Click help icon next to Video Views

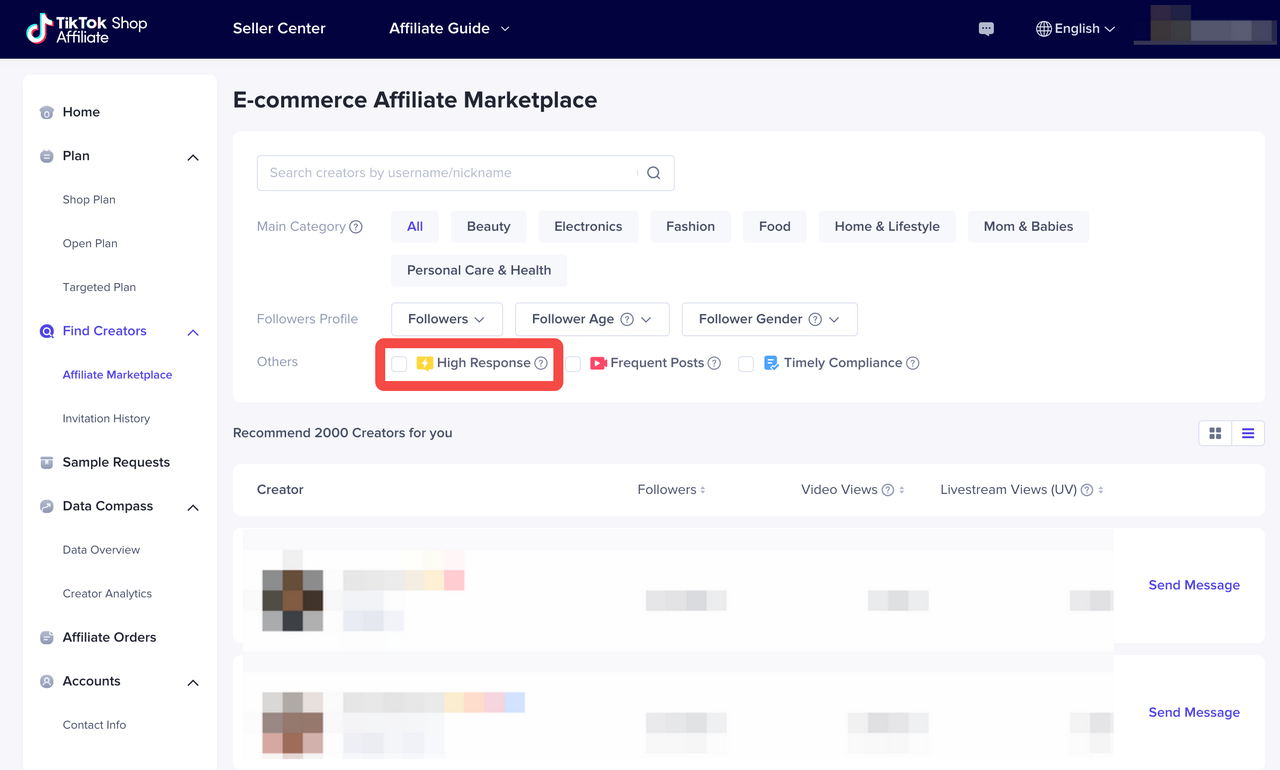(x=887, y=490)
